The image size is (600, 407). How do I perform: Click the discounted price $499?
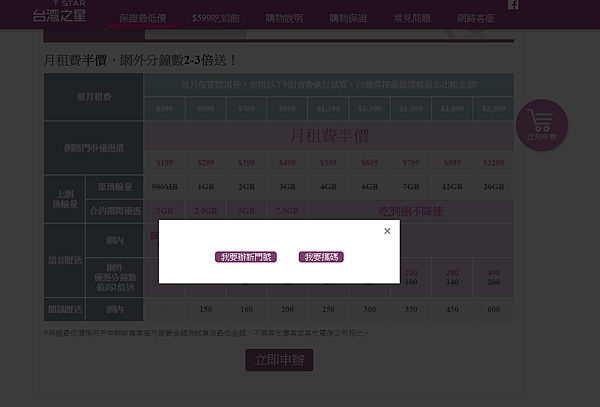[287, 163]
